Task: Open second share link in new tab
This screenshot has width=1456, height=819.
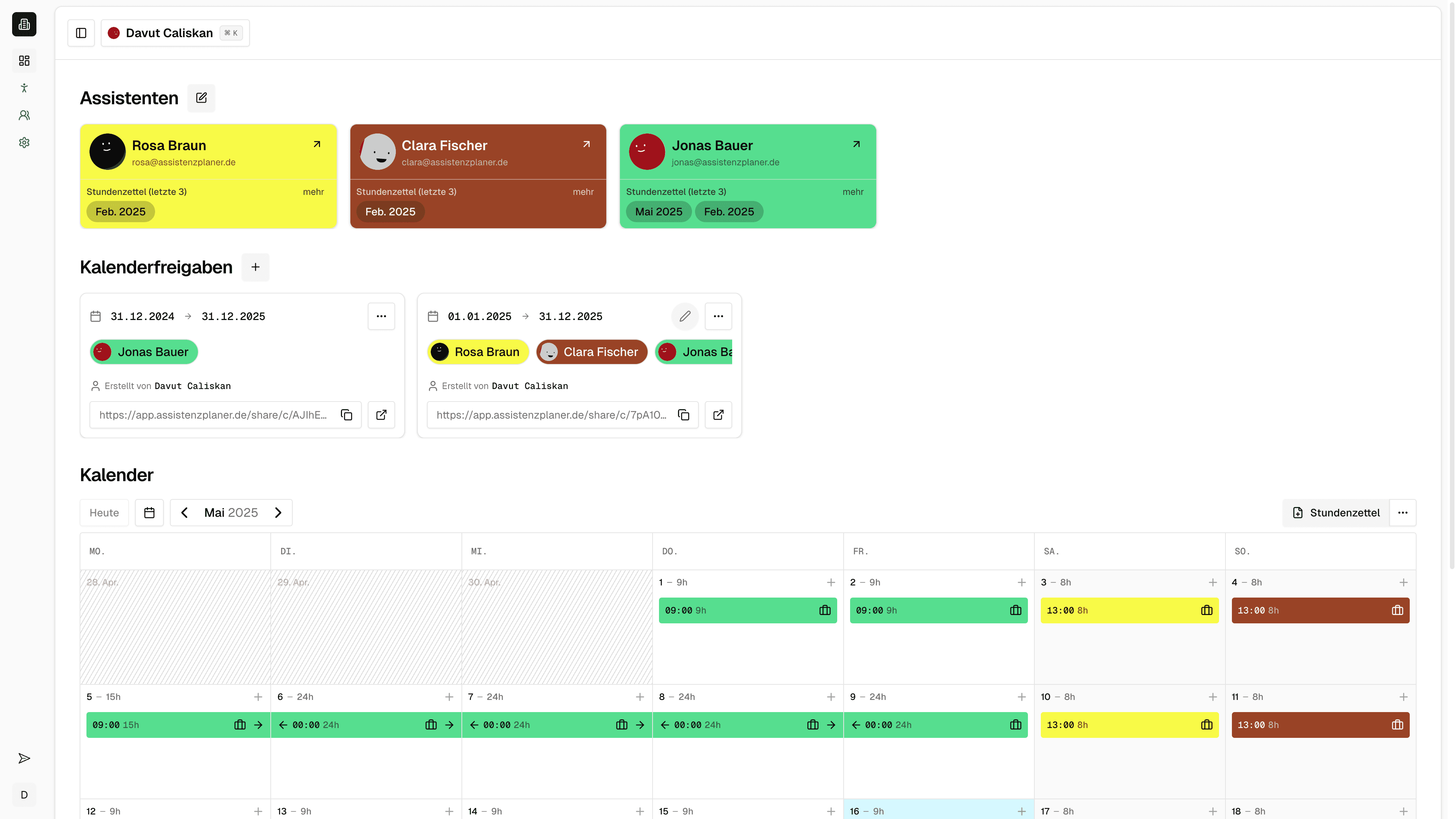Action: 719,415
